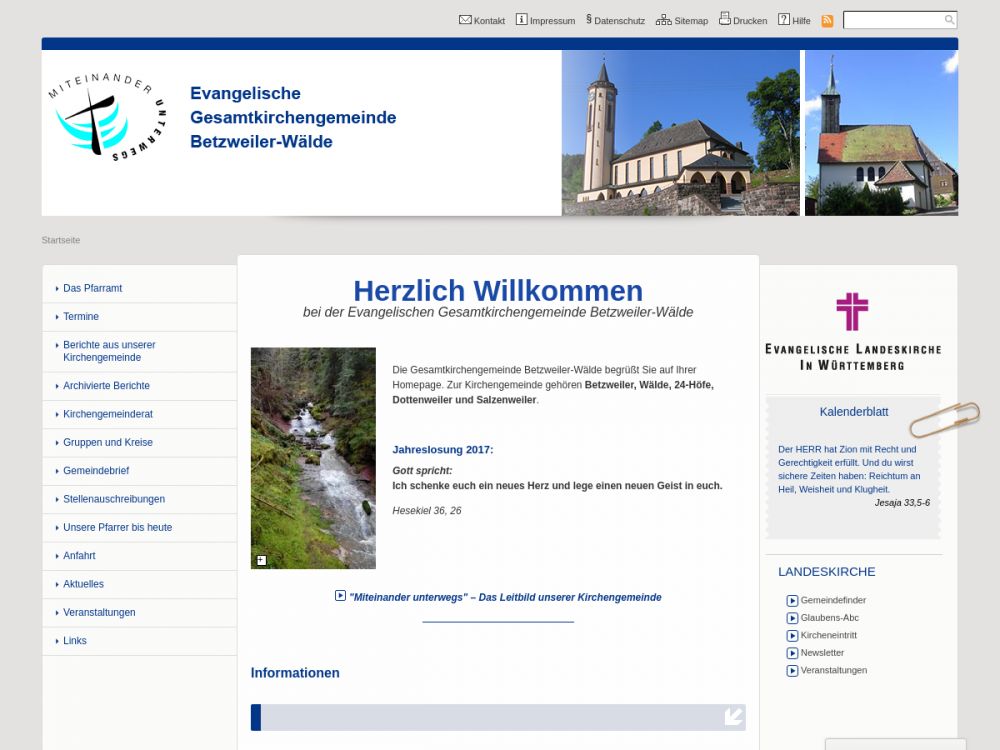Open the Impressum info icon
The image size is (1000, 750).
521,20
